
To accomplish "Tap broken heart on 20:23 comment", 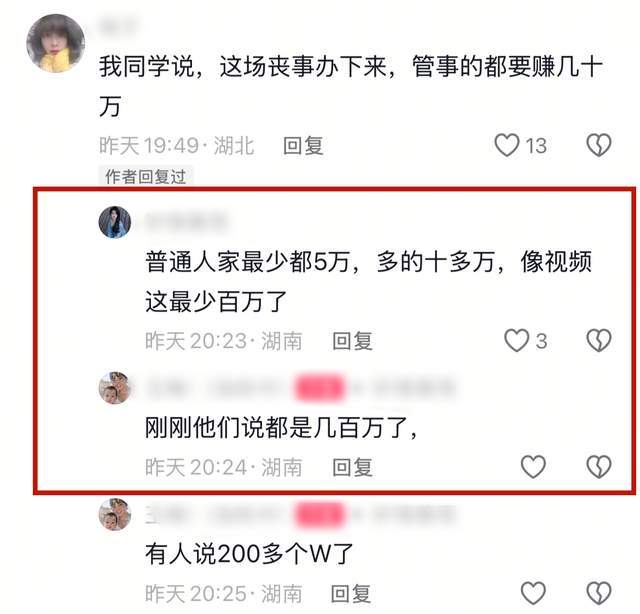I will [599, 340].
